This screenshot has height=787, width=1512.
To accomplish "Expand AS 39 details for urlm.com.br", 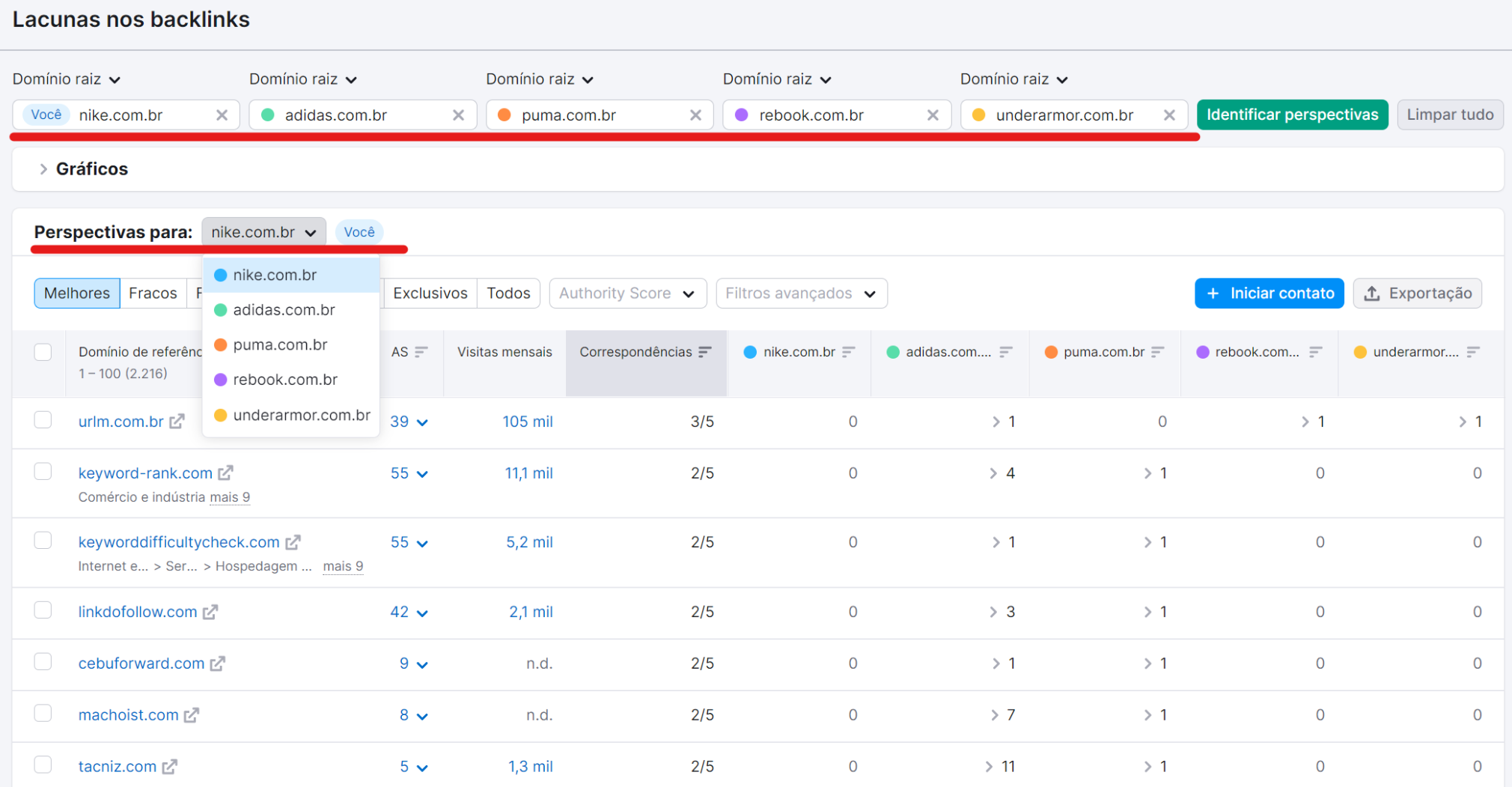I will 409,422.
